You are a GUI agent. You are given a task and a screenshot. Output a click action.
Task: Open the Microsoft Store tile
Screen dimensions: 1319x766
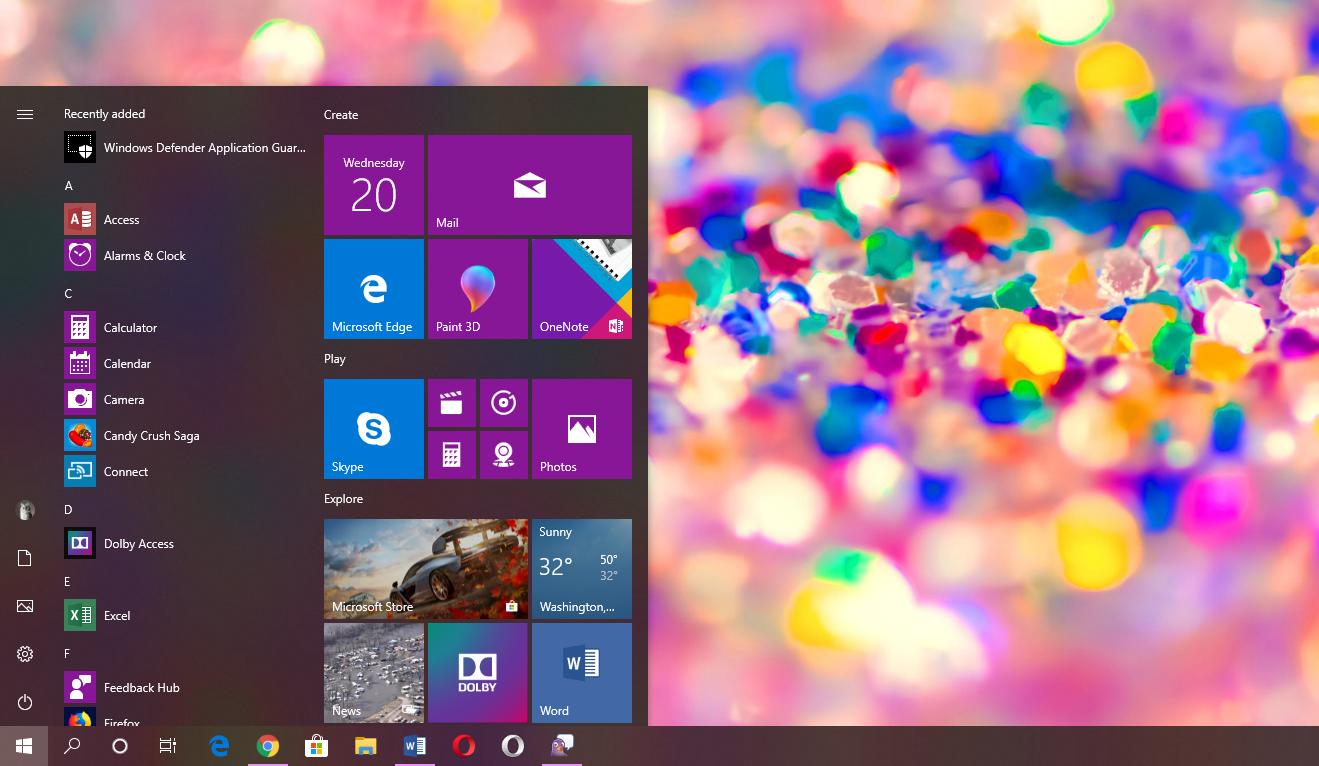(x=426, y=569)
